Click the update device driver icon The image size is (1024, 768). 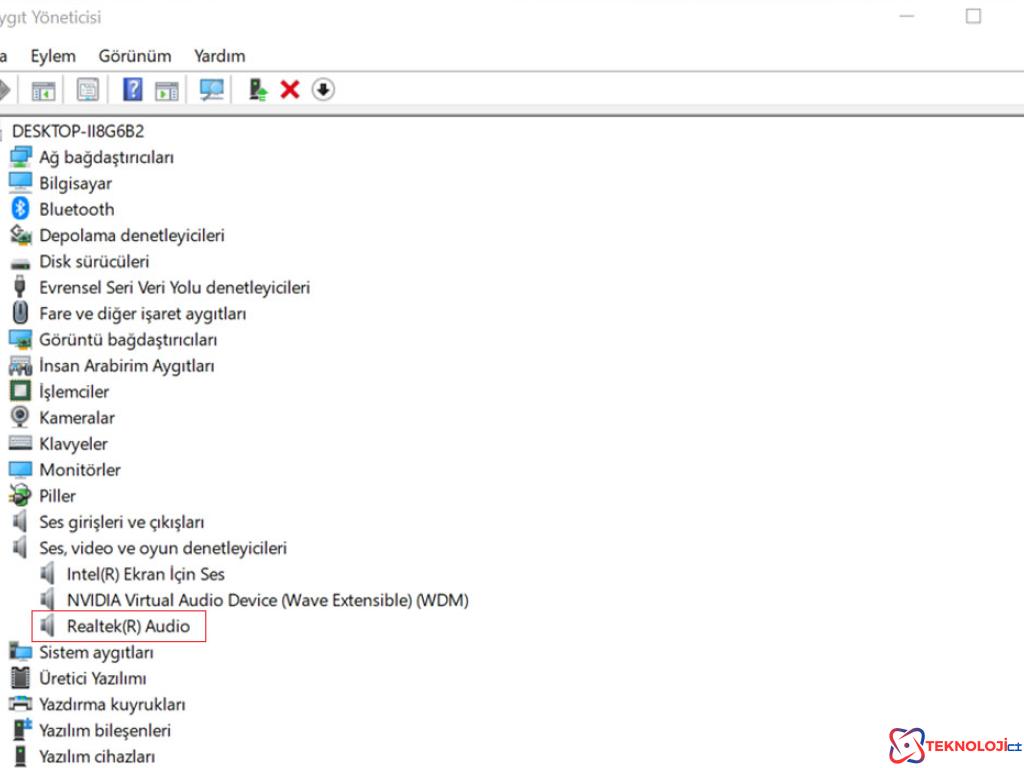click(258, 90)
